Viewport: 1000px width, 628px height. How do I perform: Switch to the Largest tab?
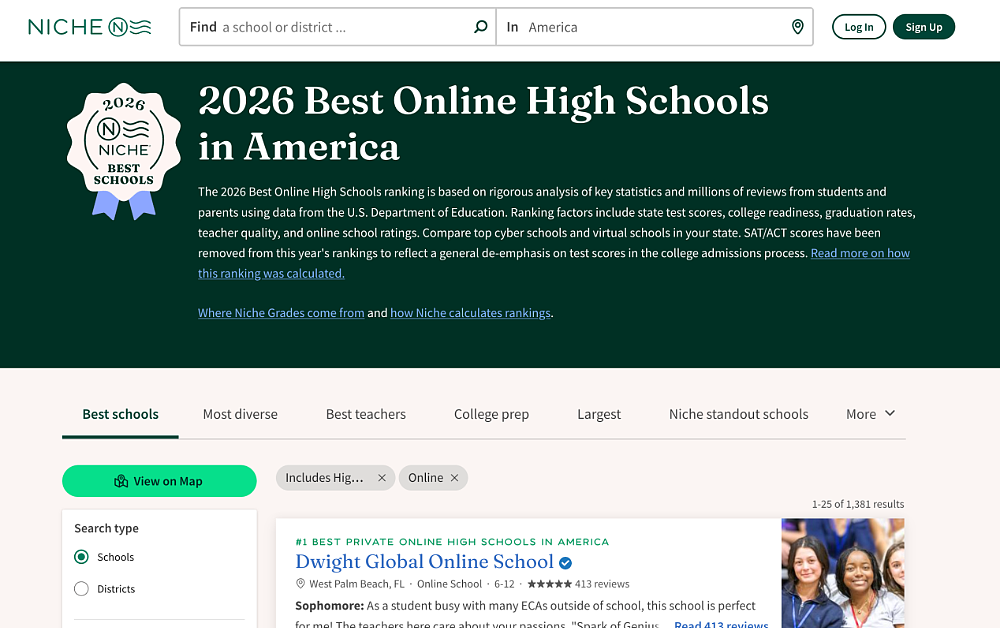pos(599,414)
